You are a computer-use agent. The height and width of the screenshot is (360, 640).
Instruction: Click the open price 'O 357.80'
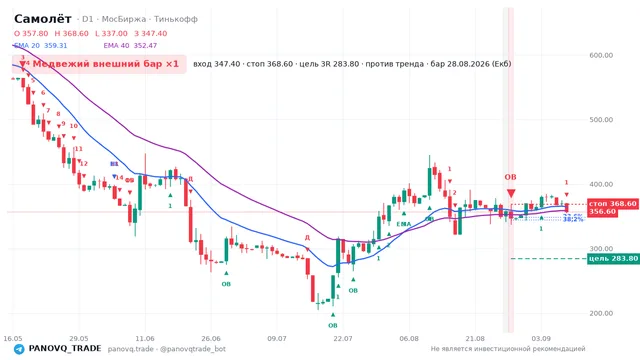(x=31, y=33)
